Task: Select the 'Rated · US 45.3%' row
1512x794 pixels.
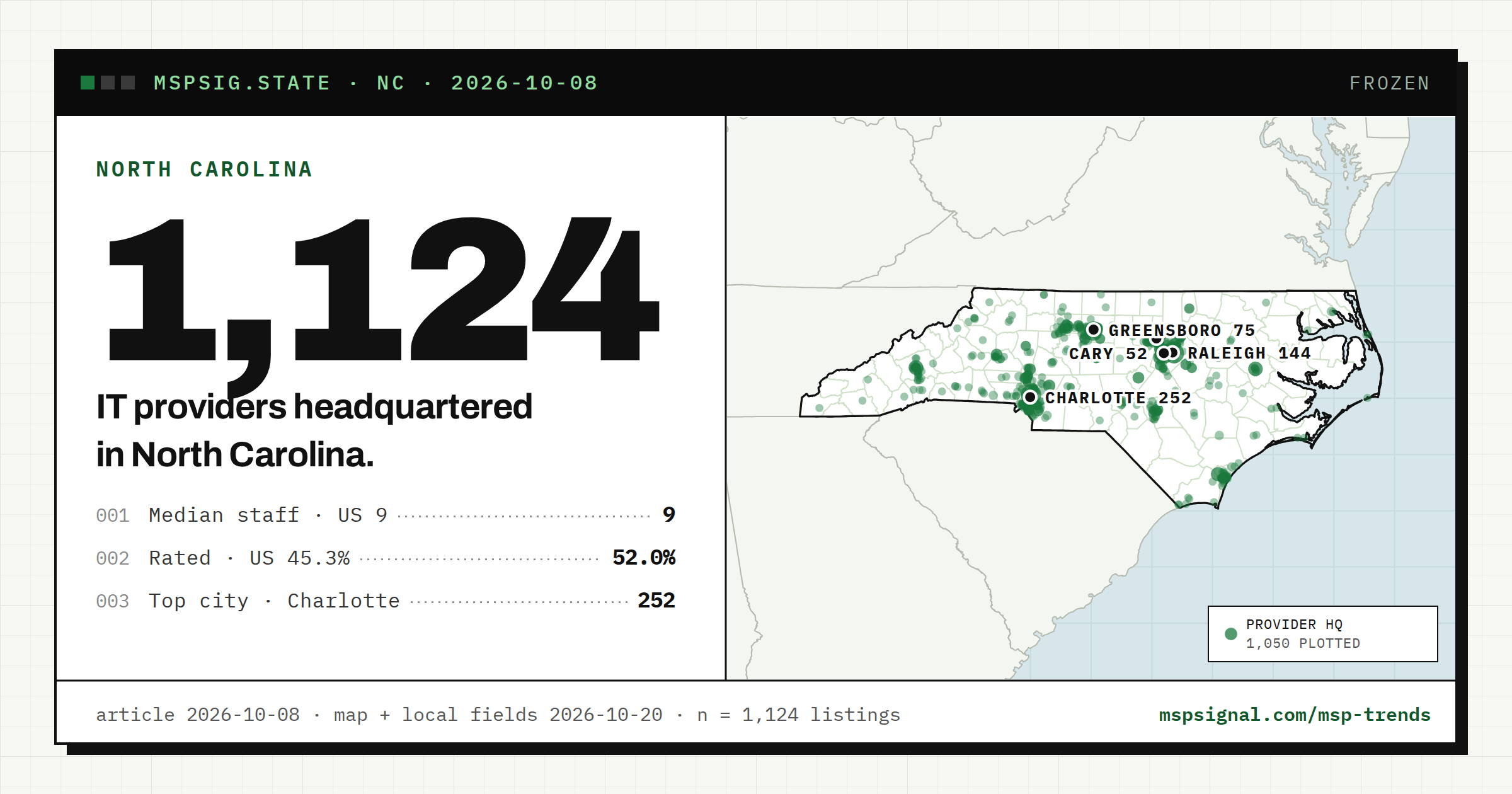Action: click(386, 558)
